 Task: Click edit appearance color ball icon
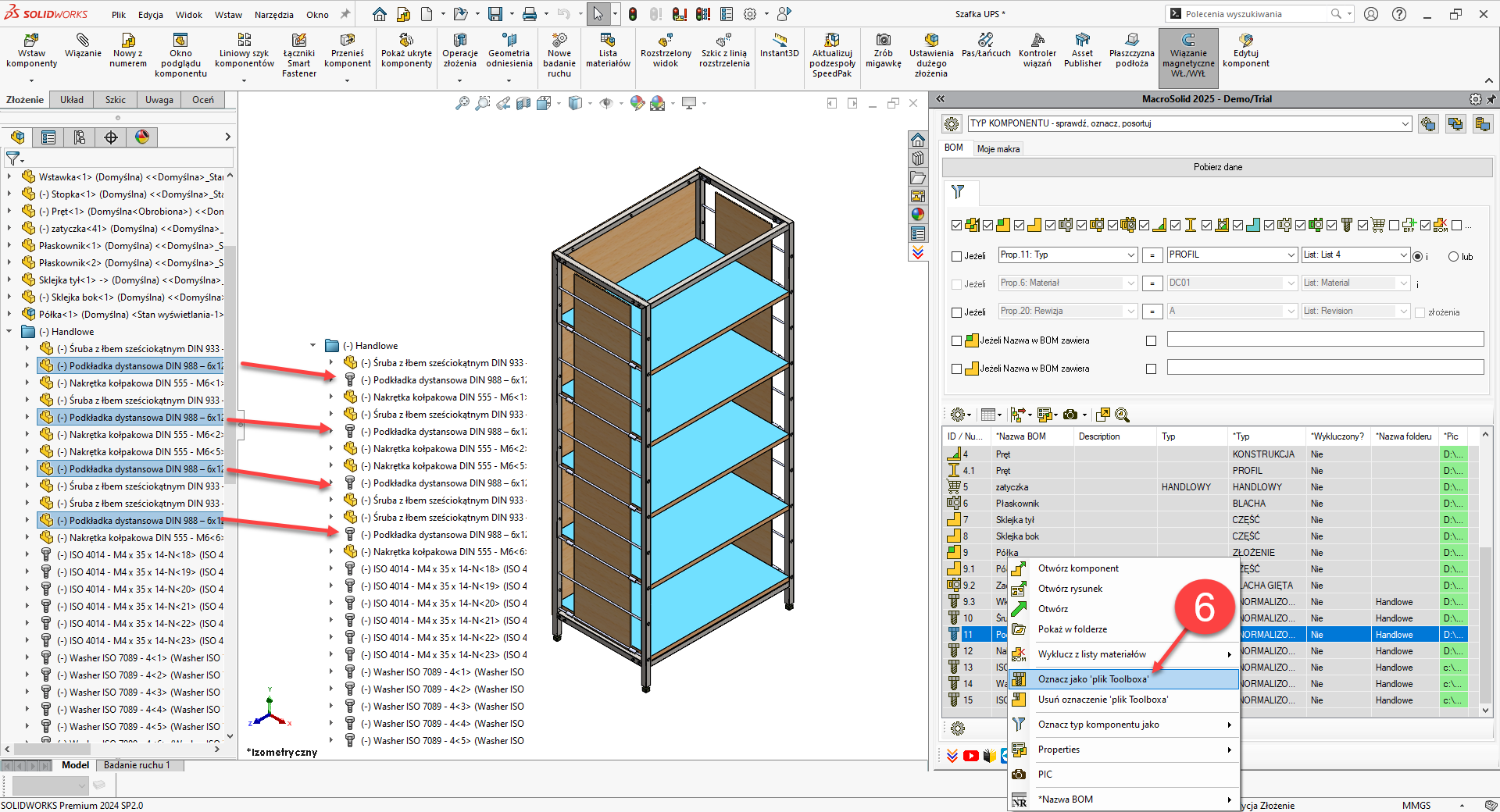[x=637, y=103]
